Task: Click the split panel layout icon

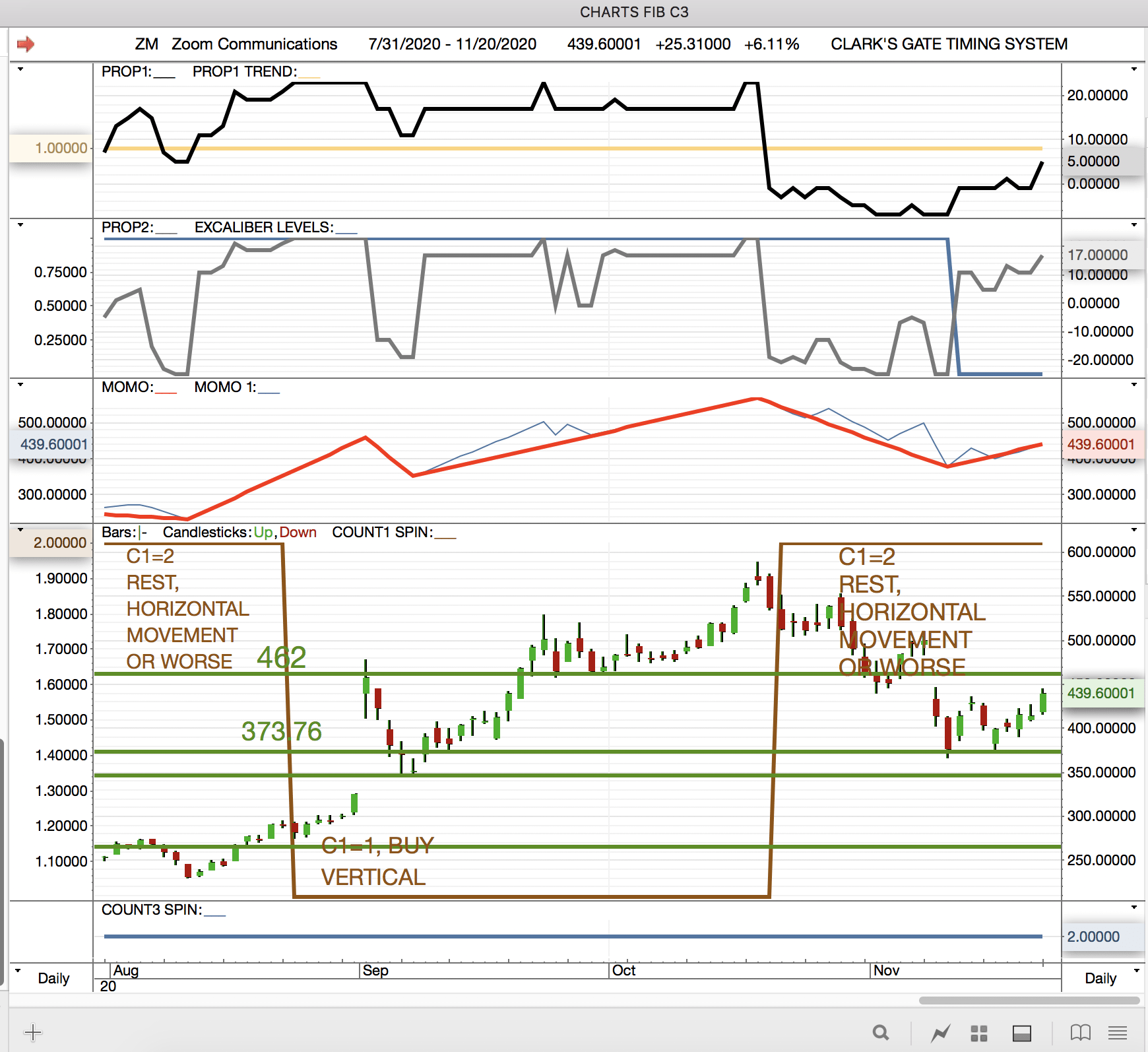Action: coord(1022,1033)
